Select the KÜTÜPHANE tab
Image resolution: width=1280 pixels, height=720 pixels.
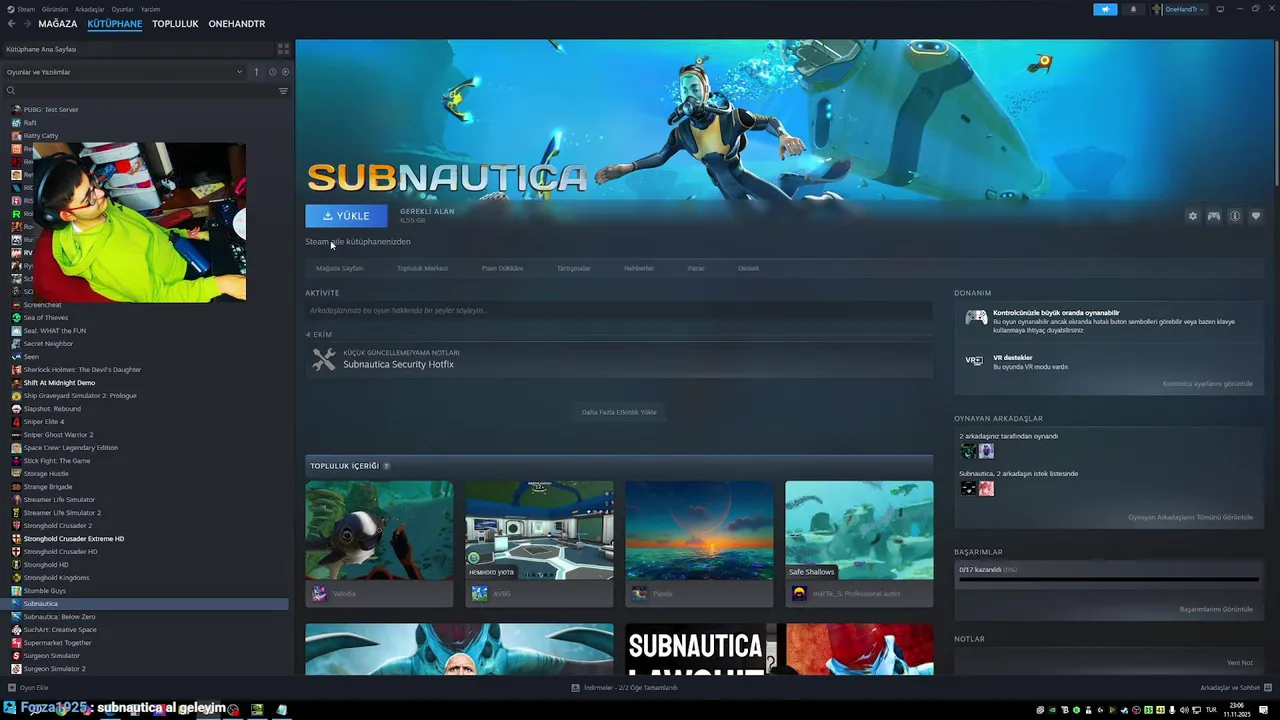click(115, 23)
